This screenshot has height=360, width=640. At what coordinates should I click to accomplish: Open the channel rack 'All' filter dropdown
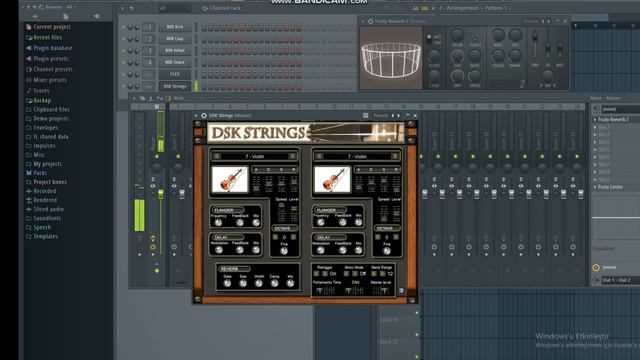point(174,8)
